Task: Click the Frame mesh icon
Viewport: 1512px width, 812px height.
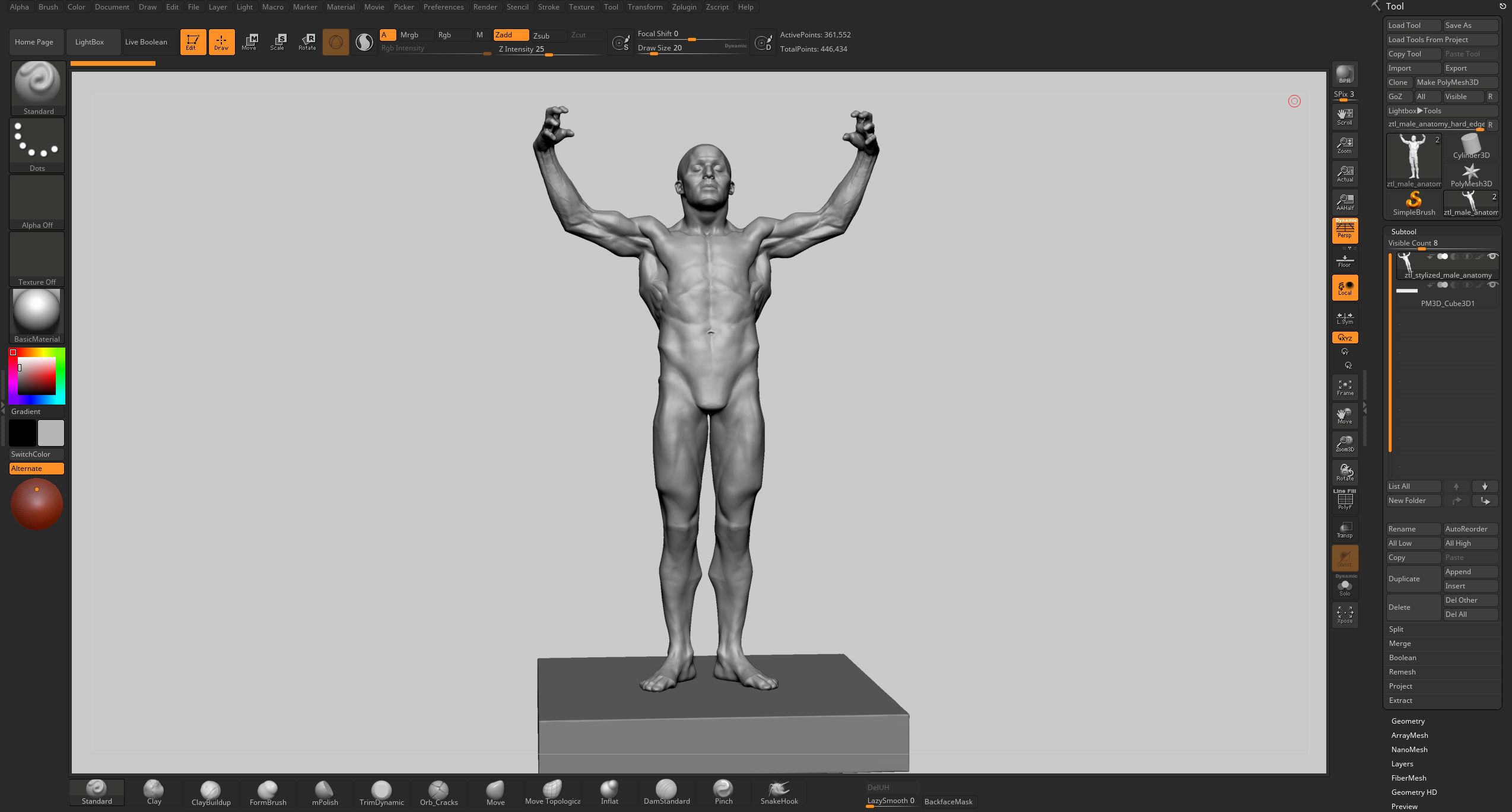Action: (1345, 387)
